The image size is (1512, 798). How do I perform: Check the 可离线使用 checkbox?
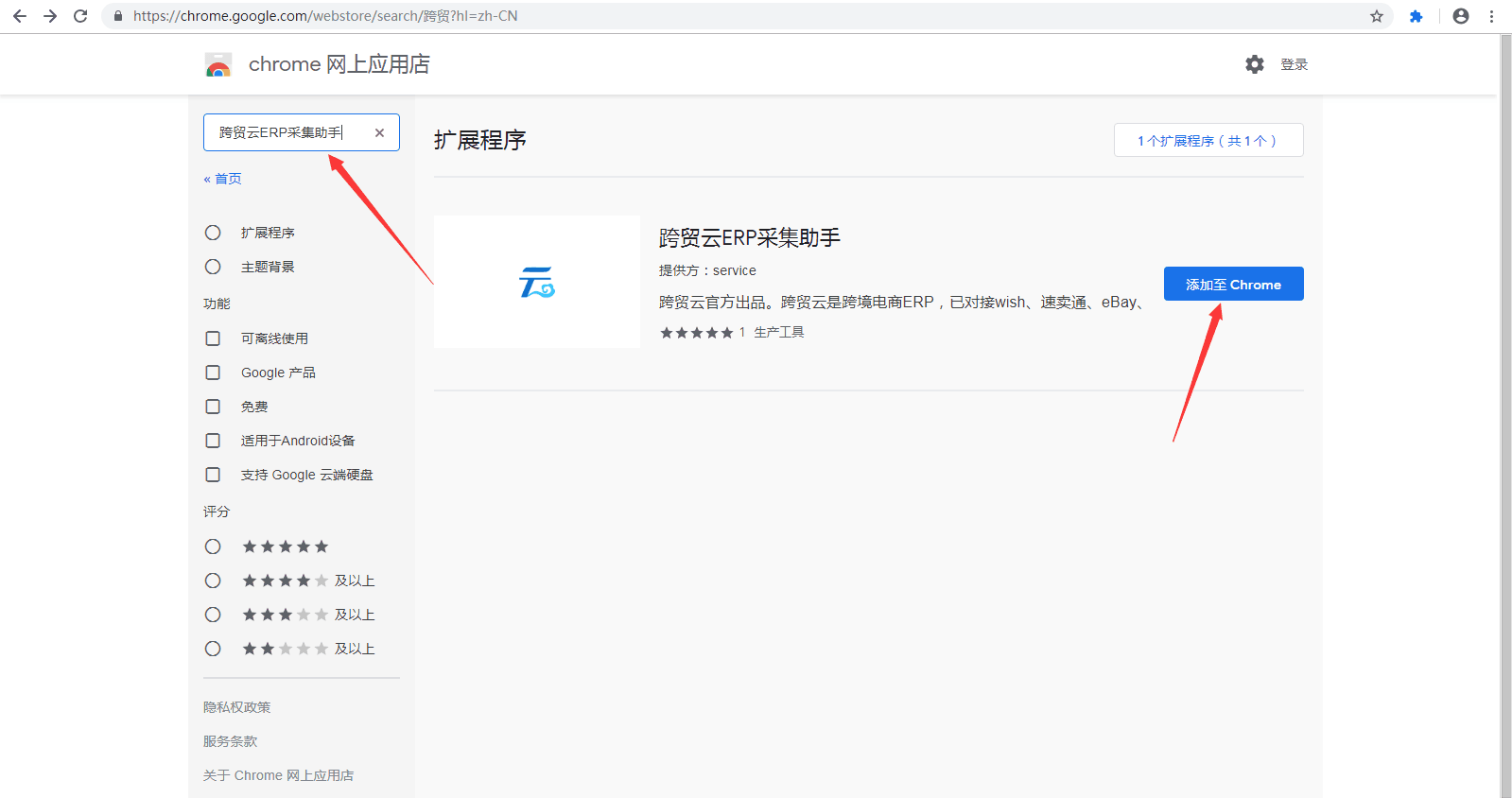(x=213, y=338)
